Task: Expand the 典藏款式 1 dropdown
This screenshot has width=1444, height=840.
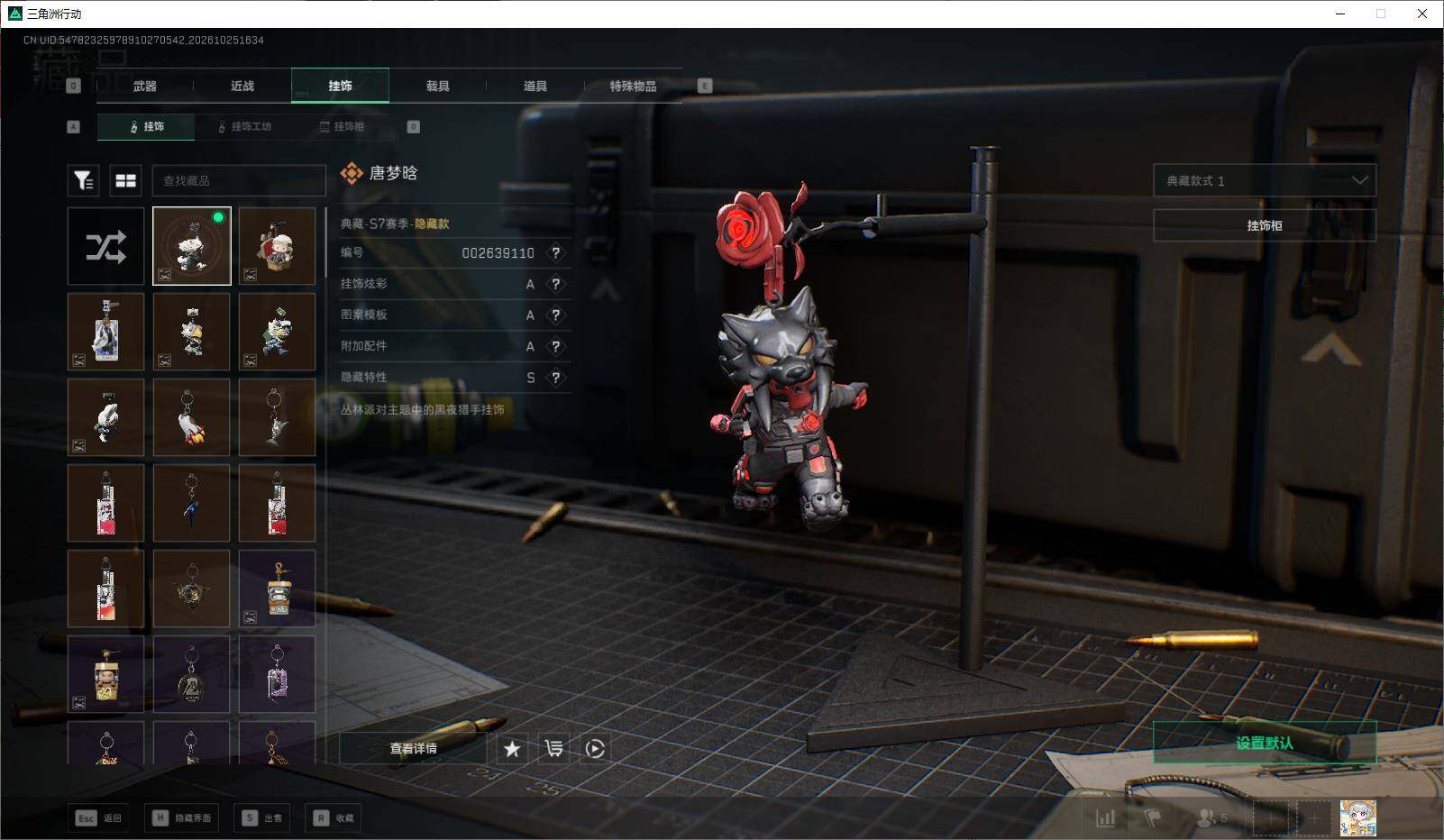Action: 1265,180
